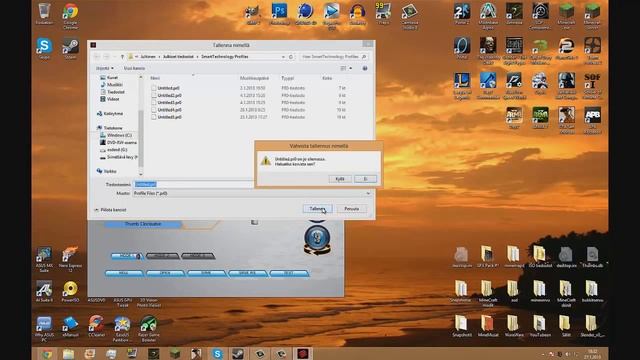This screenshot has height=360, width=640.
Task: Click the SmartTechnology Profiles search box
Action: (334, 57)
